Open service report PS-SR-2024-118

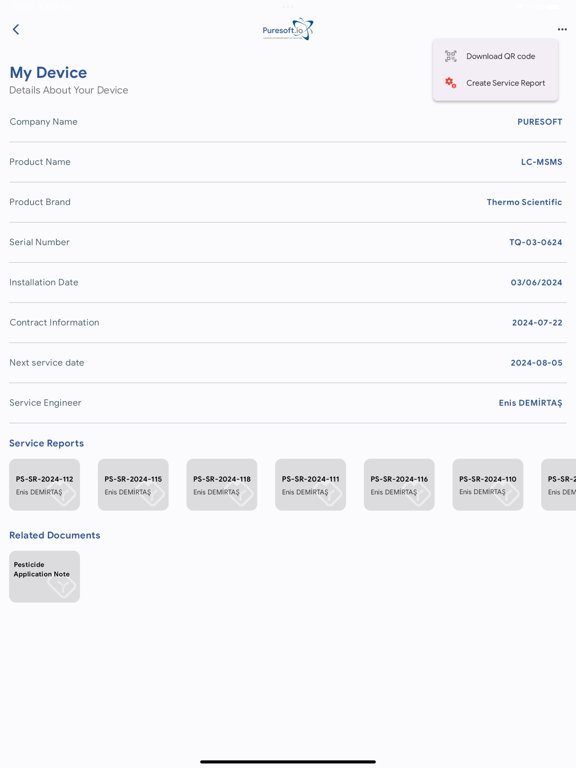tap(222, 484)
